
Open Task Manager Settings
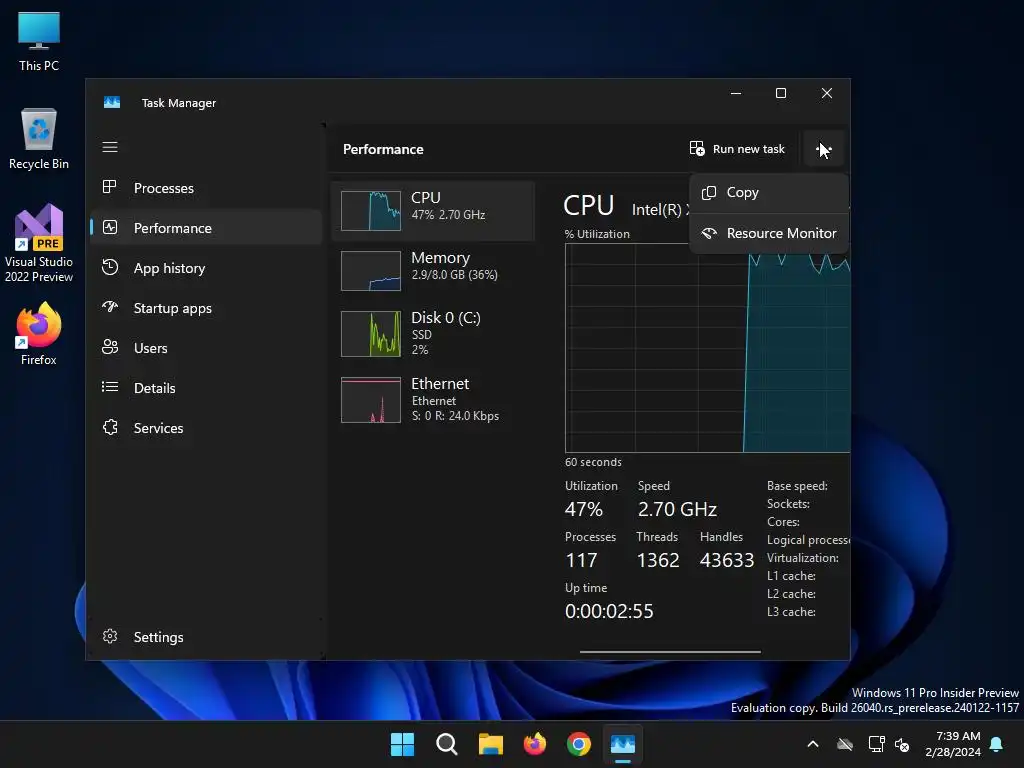[x=206, y=637]
